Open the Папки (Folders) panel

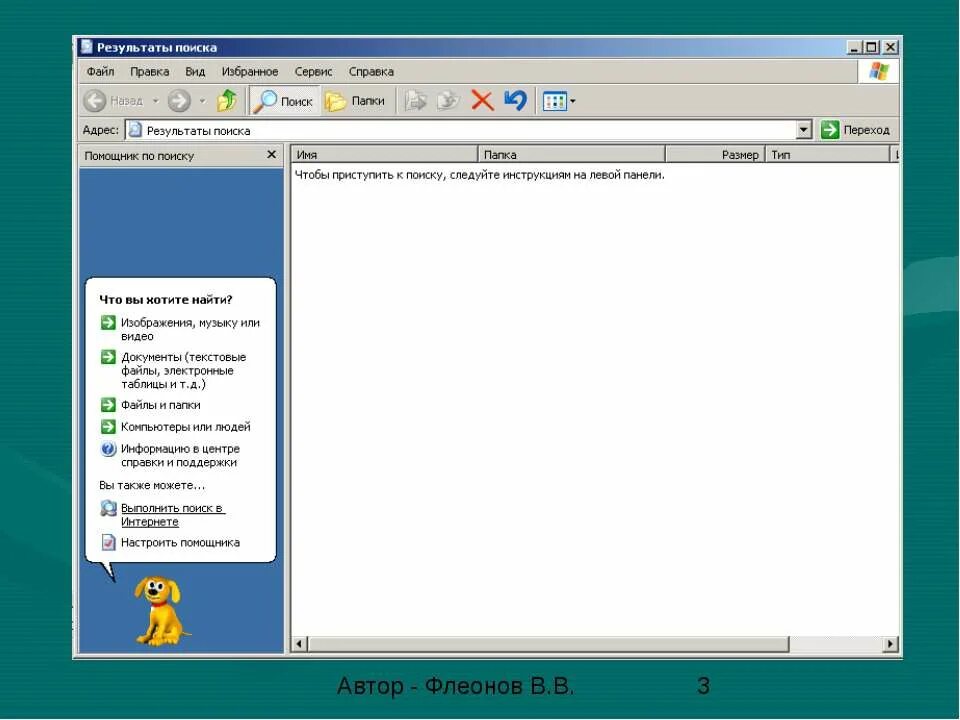(356, 100)
